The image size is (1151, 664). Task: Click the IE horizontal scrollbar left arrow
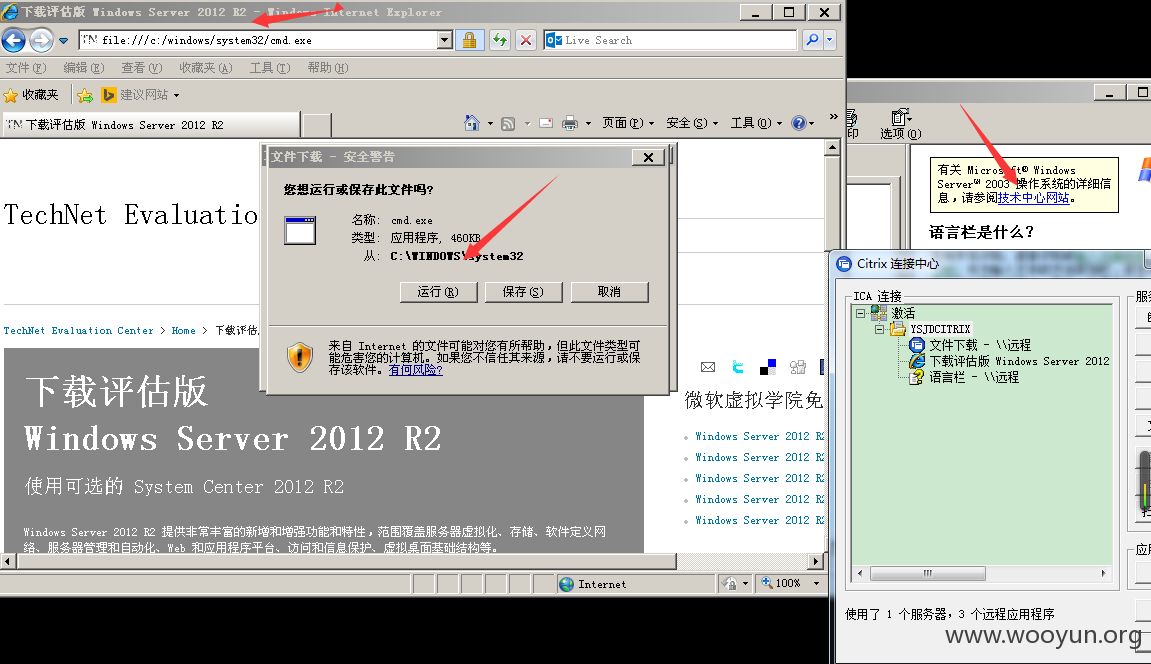[x=8, y=561]
